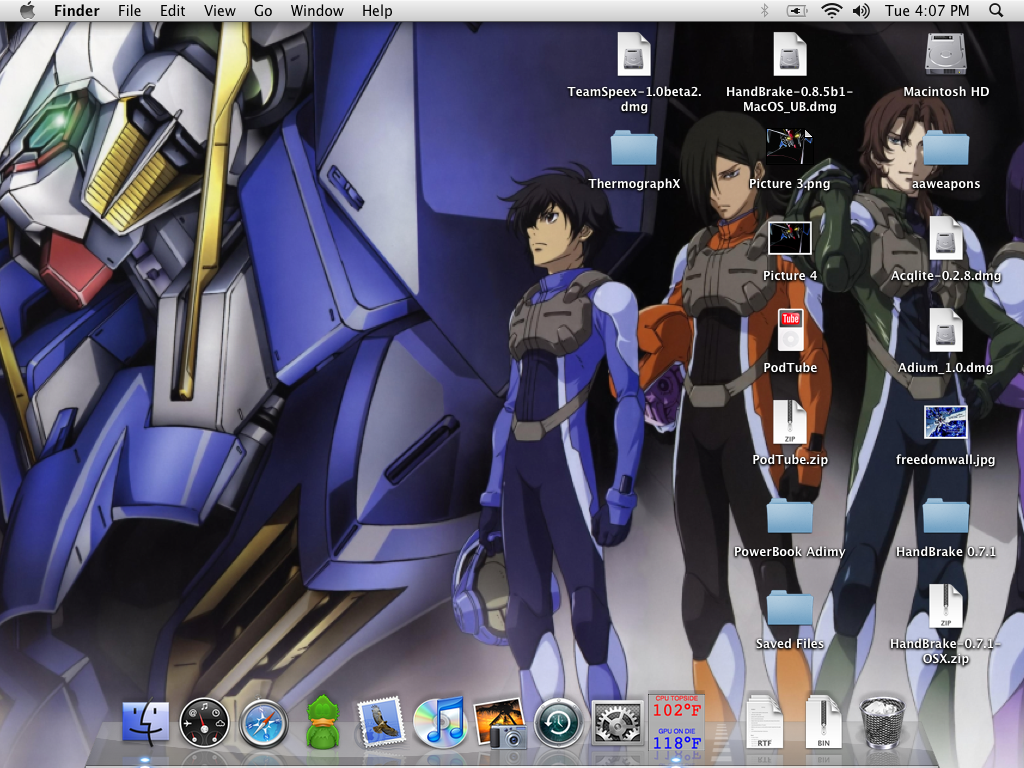Launch Adium green duck in Dock

tap(323, 722)
